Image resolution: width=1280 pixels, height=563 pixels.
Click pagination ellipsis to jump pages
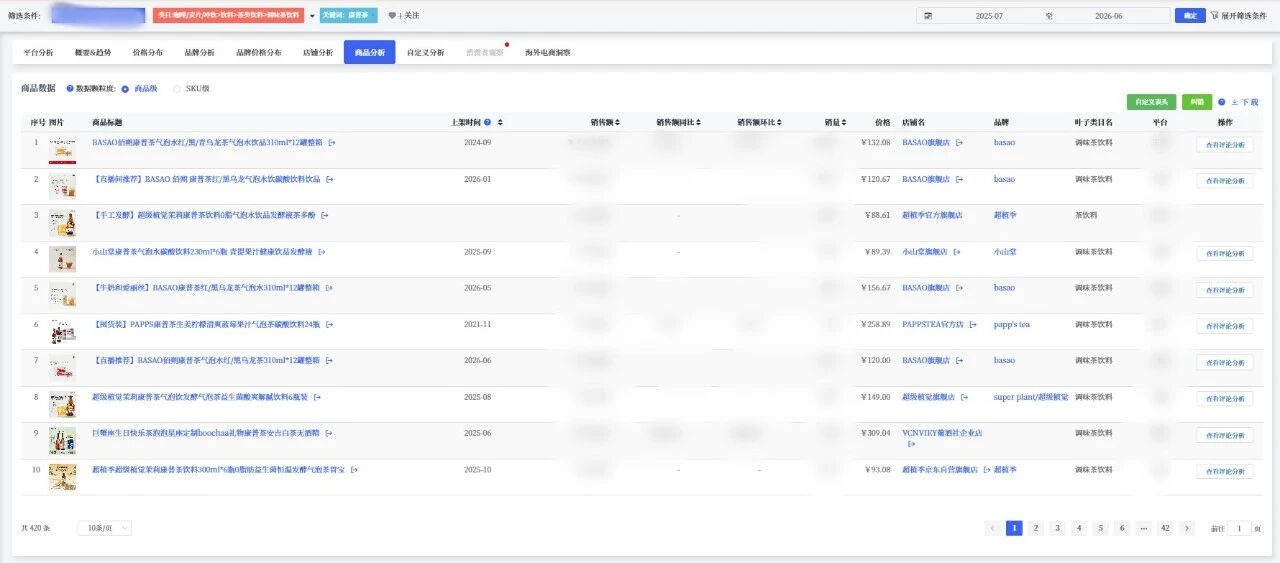tap(1143, 528)
